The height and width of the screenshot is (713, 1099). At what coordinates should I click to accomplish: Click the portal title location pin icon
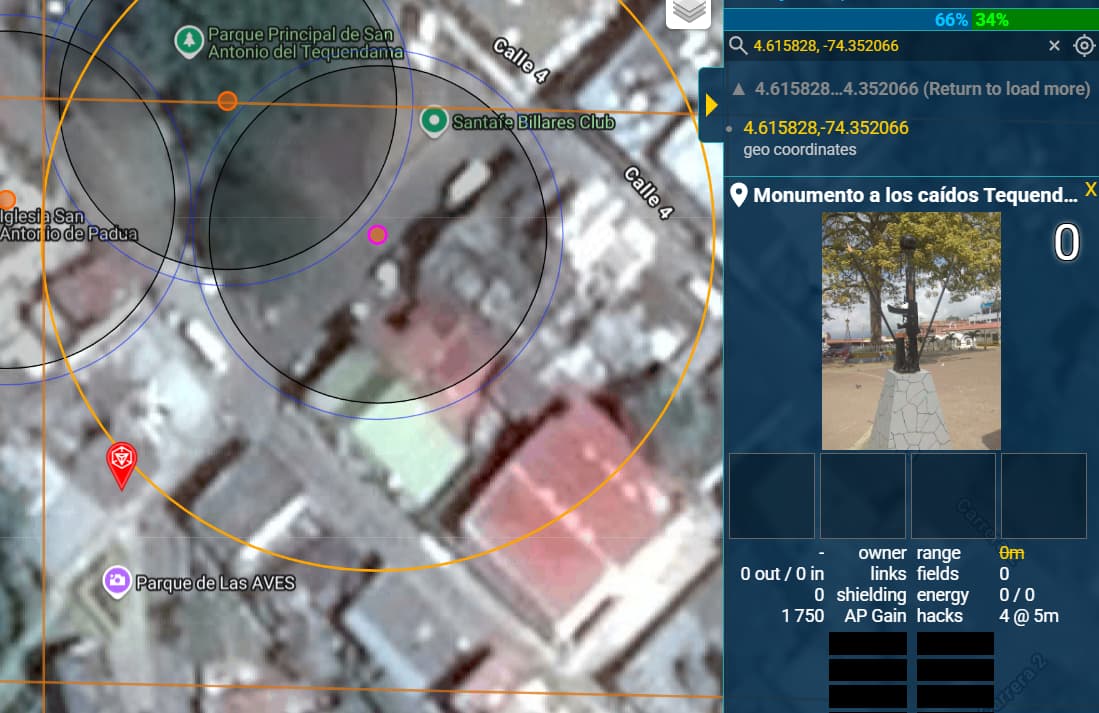point(738,195)
